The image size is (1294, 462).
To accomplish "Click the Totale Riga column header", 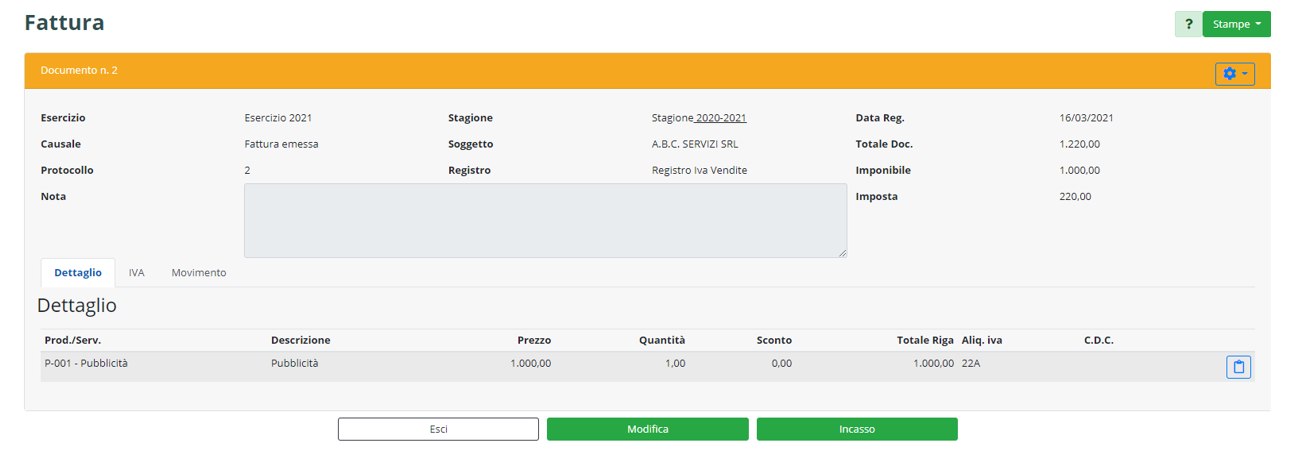I will [924, 341].
